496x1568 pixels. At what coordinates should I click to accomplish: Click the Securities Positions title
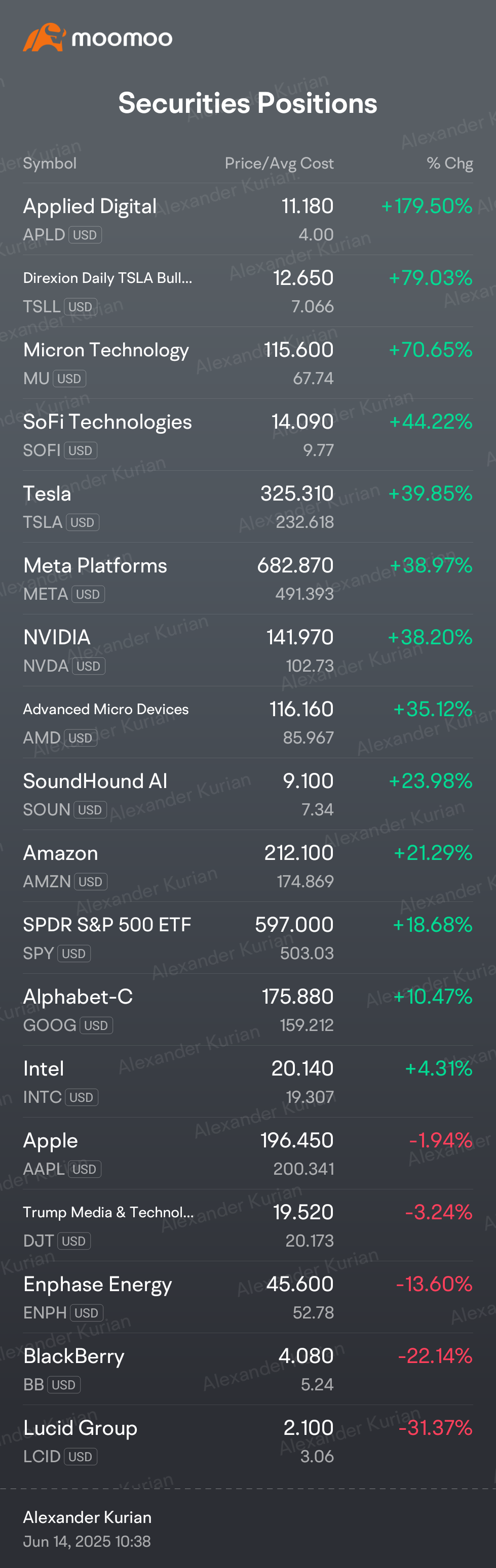248,103
